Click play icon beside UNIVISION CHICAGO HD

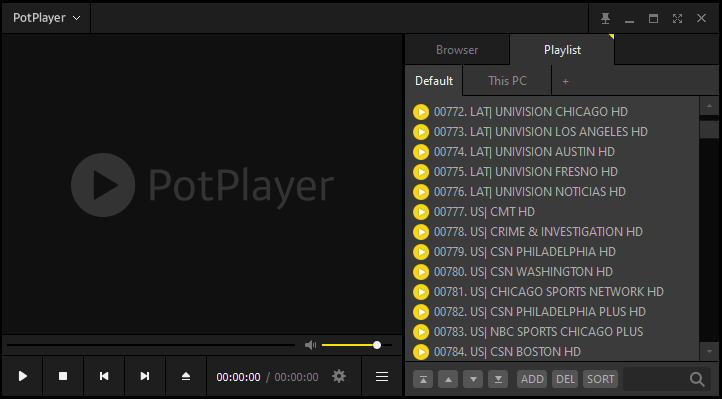tap(421, 112)
